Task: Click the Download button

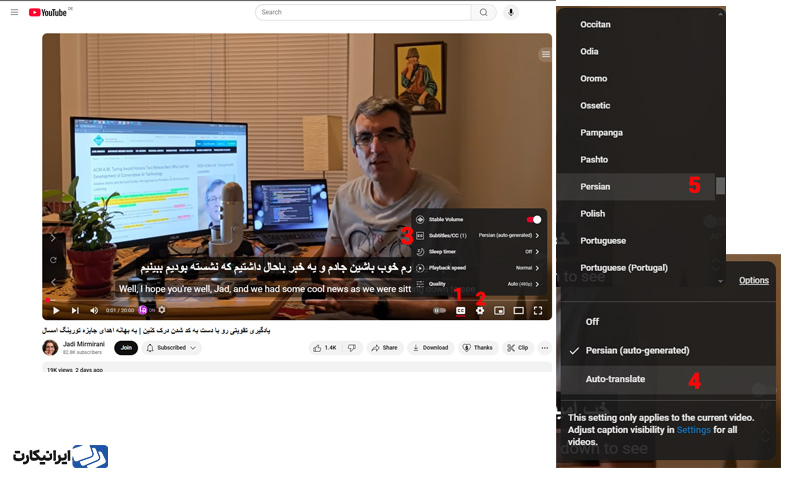Action: click(x=431, y=348)
